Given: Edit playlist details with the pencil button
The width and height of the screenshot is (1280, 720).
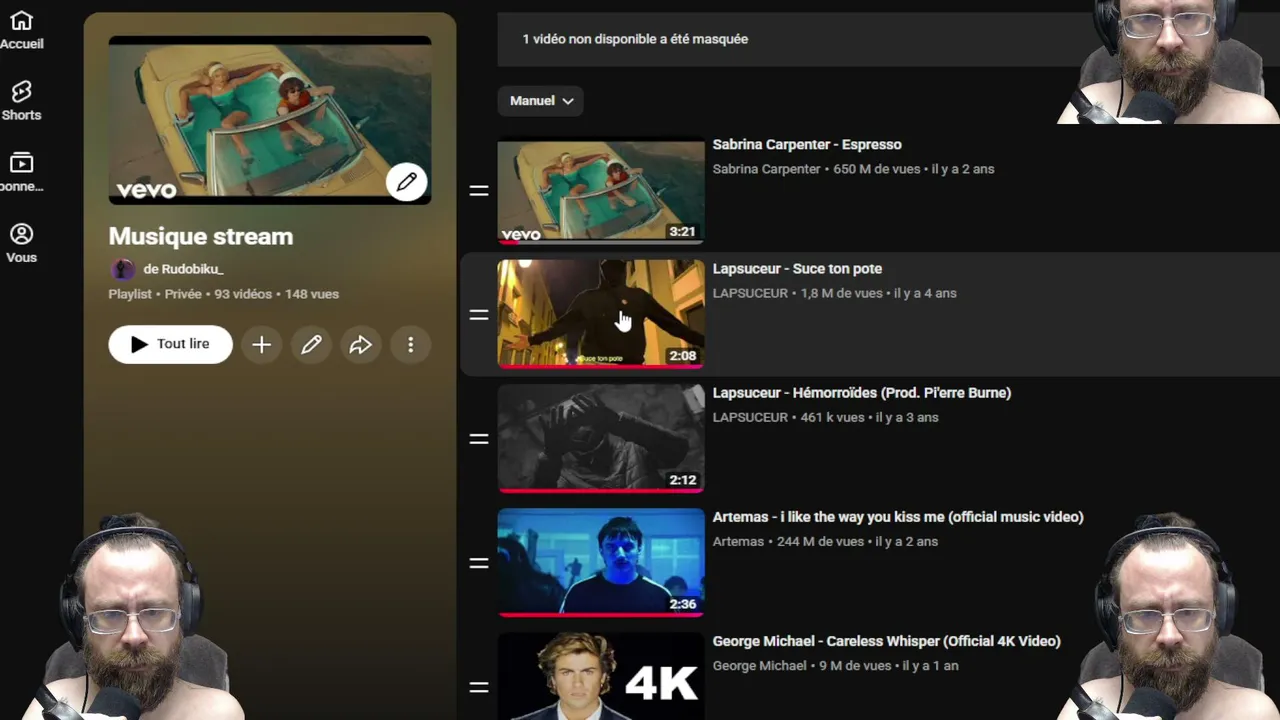Looking at the screenshot, I should [x=311, y=345].
